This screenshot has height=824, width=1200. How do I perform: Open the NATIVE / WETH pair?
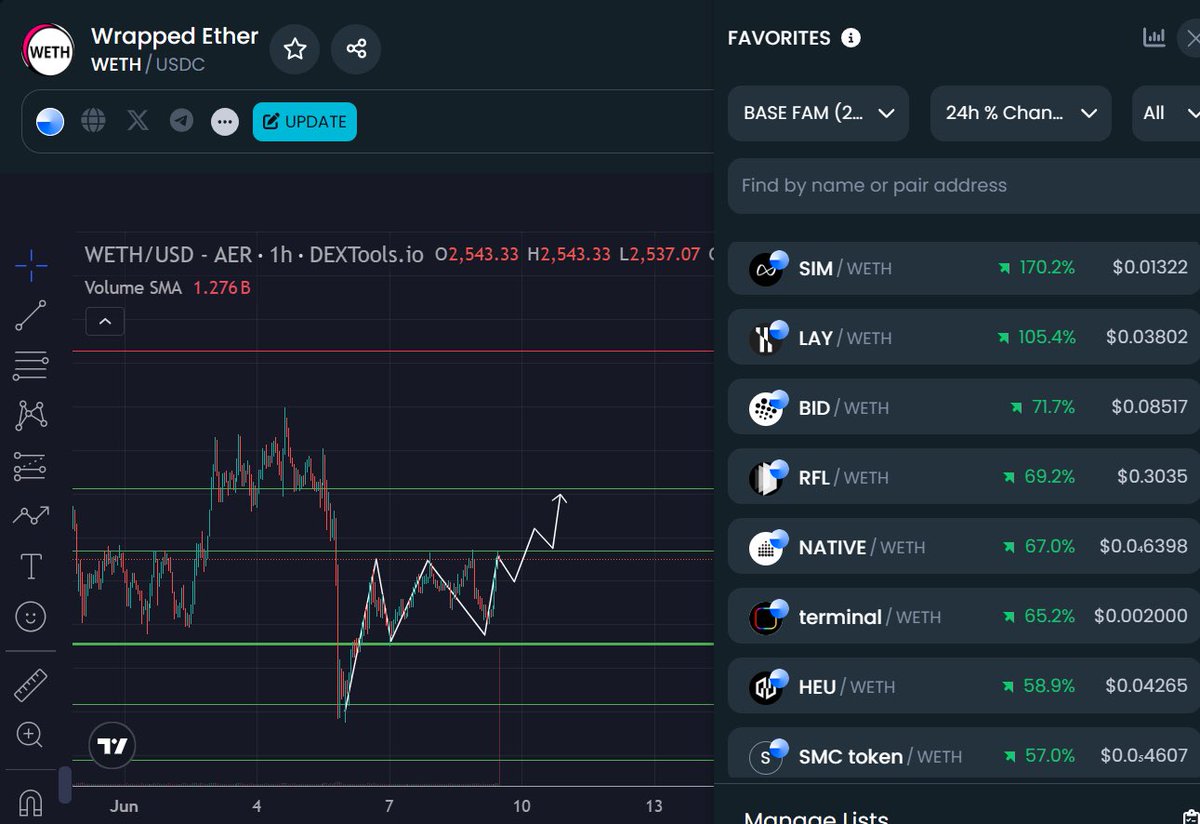point(963,547)
